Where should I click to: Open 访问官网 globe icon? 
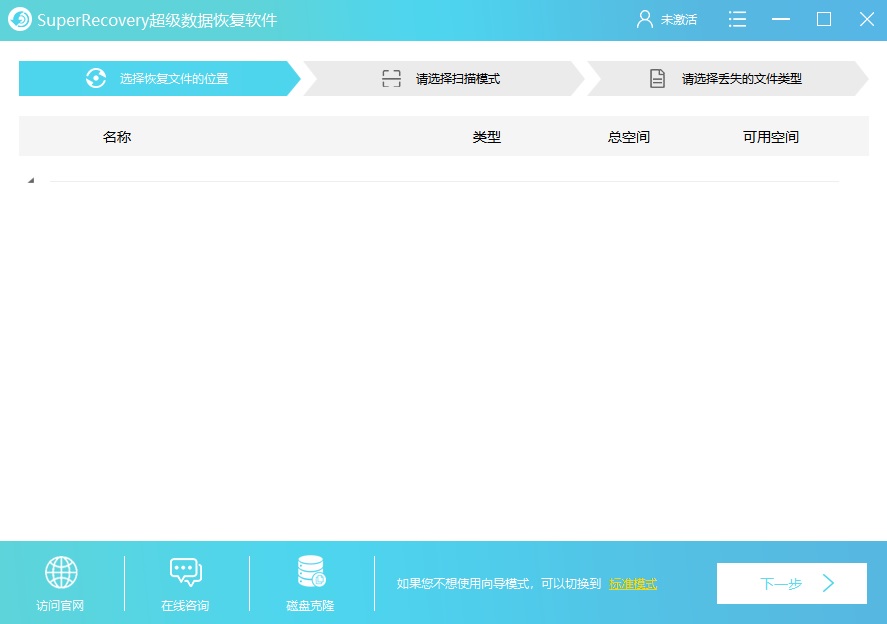click(61, 572)
